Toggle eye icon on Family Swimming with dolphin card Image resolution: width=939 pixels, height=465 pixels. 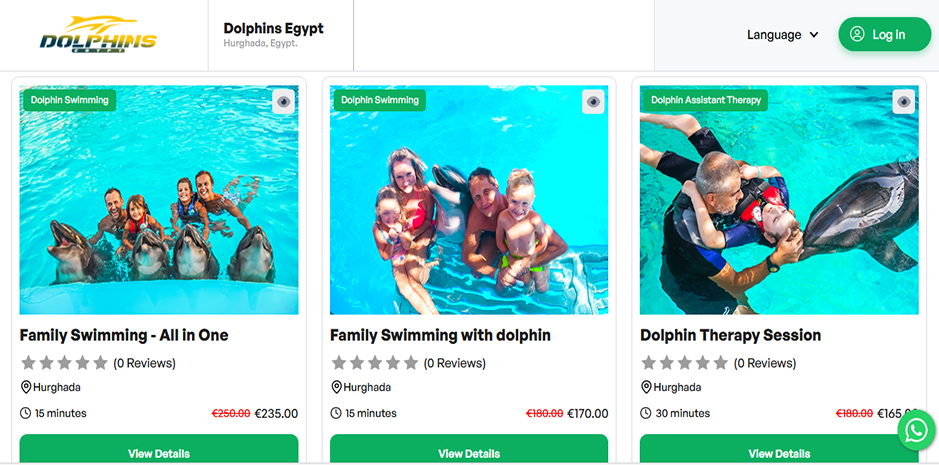[x=594, y=101]
